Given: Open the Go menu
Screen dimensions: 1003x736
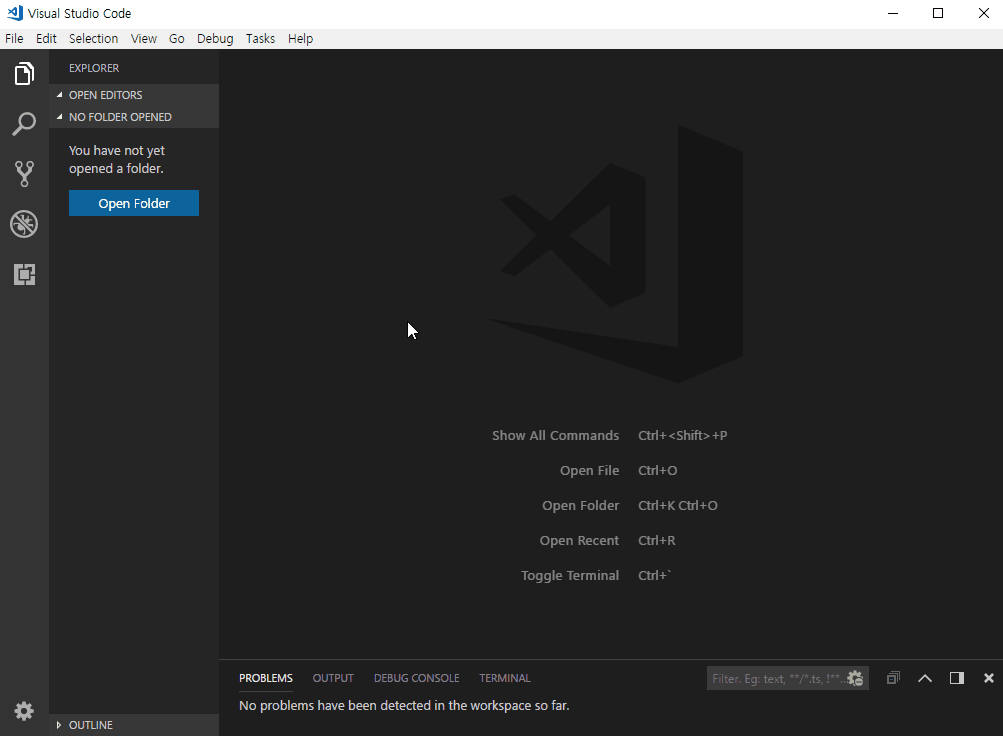Looking at the screenshot, I should pyautogui.click(x=177, y=38).
